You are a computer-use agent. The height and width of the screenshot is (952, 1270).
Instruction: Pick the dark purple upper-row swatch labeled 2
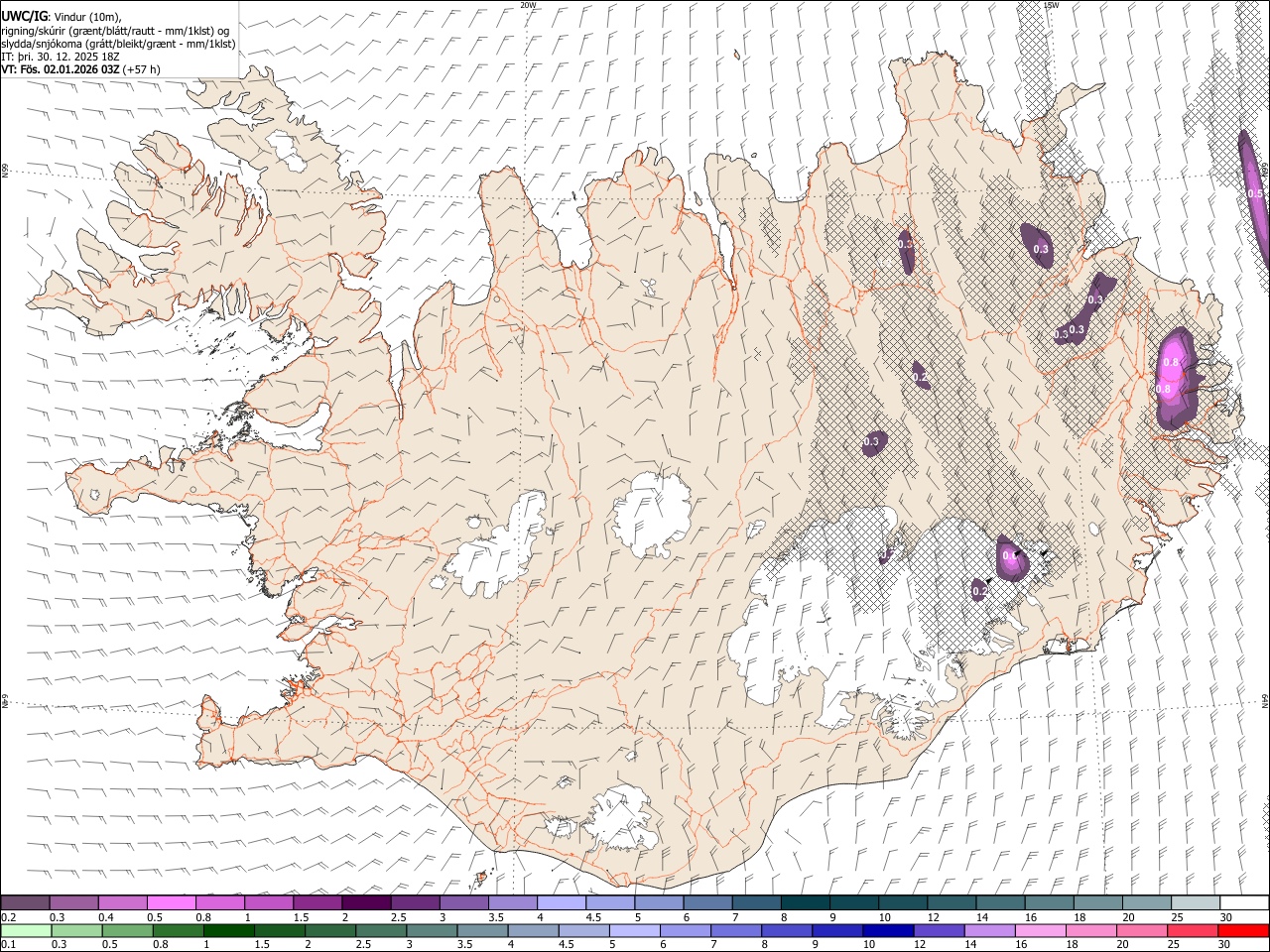[365, 902]
